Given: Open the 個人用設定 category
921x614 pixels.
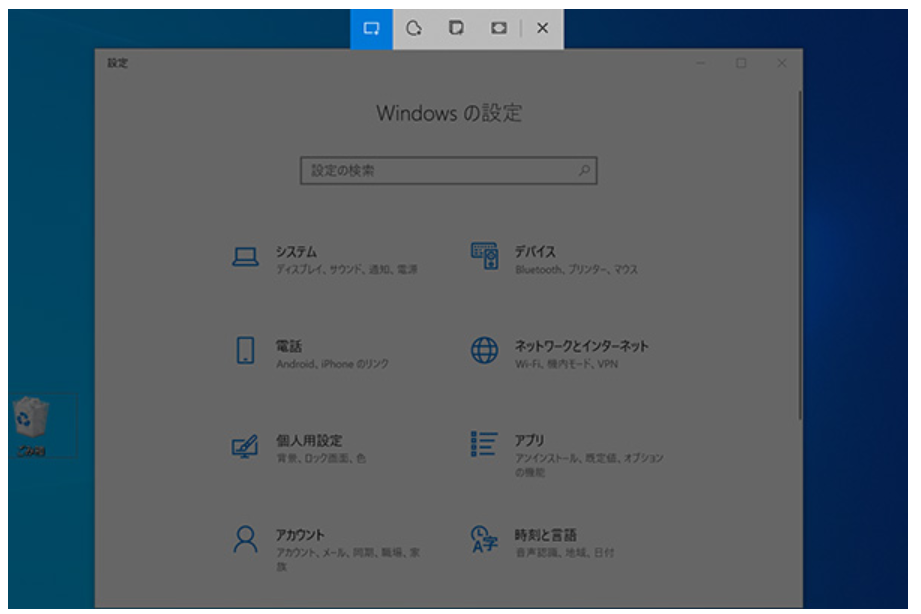Looking at the screenshot, I should 309,441.
